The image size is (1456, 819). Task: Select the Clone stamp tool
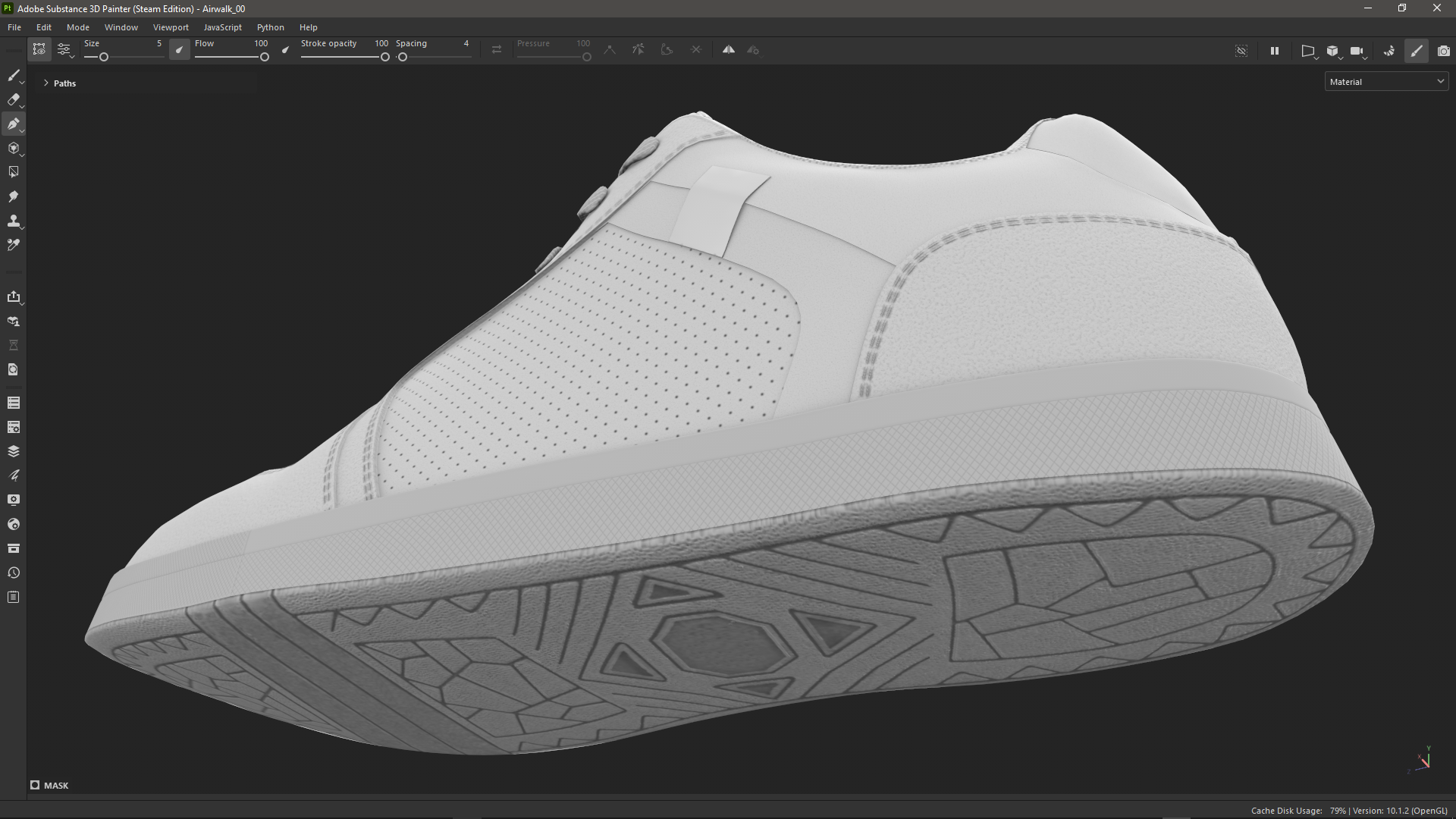14,221
